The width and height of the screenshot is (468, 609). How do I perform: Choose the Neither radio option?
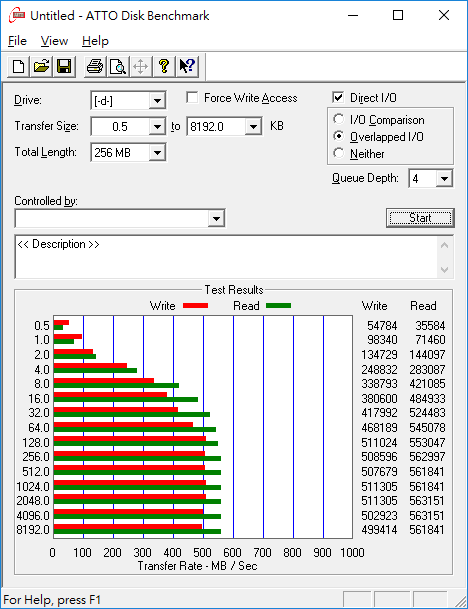(338, 153)
